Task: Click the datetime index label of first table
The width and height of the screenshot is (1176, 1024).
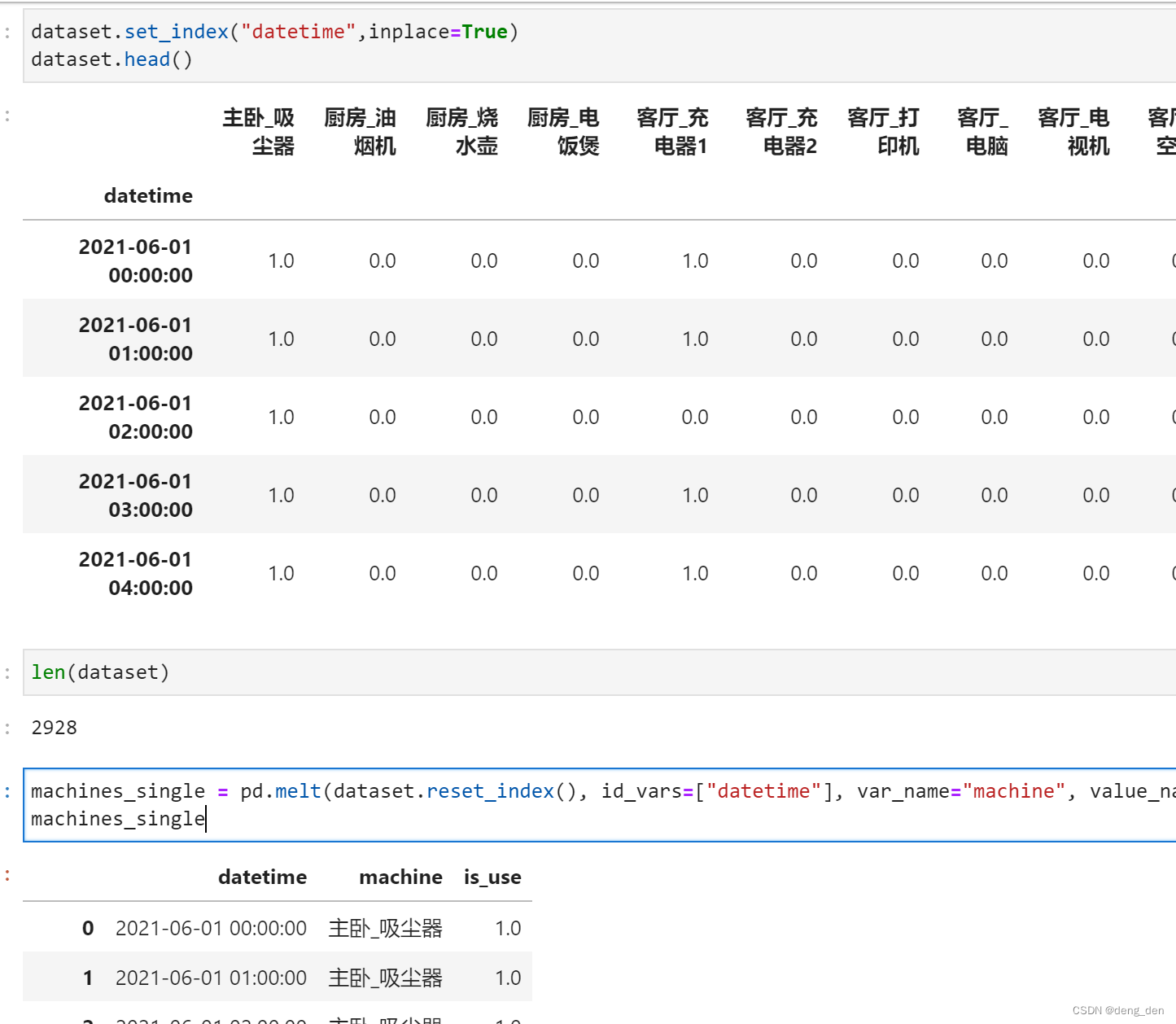Action: point(148,195)
